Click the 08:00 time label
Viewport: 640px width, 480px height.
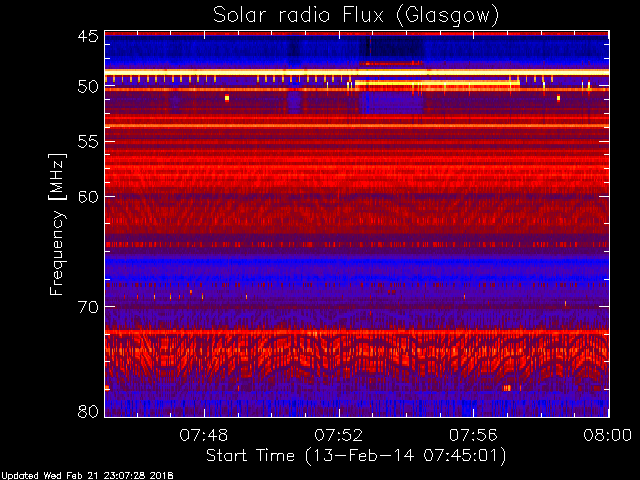point(608,435)
